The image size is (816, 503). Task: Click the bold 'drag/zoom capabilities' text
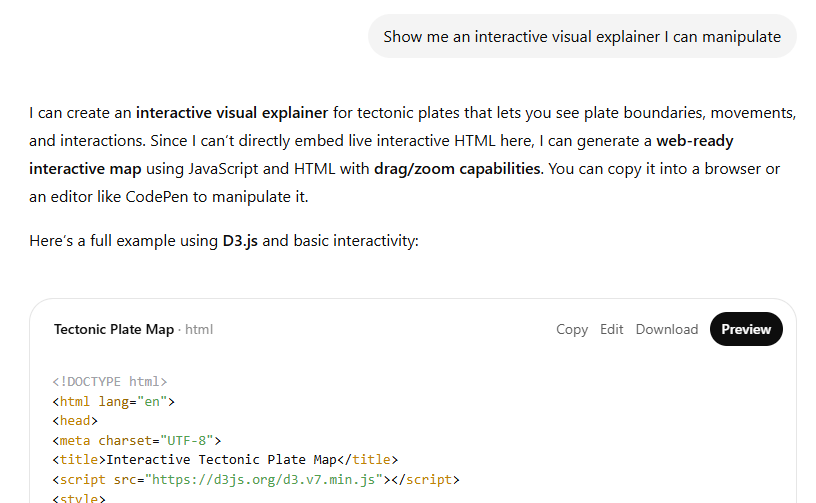click(457, 169)
